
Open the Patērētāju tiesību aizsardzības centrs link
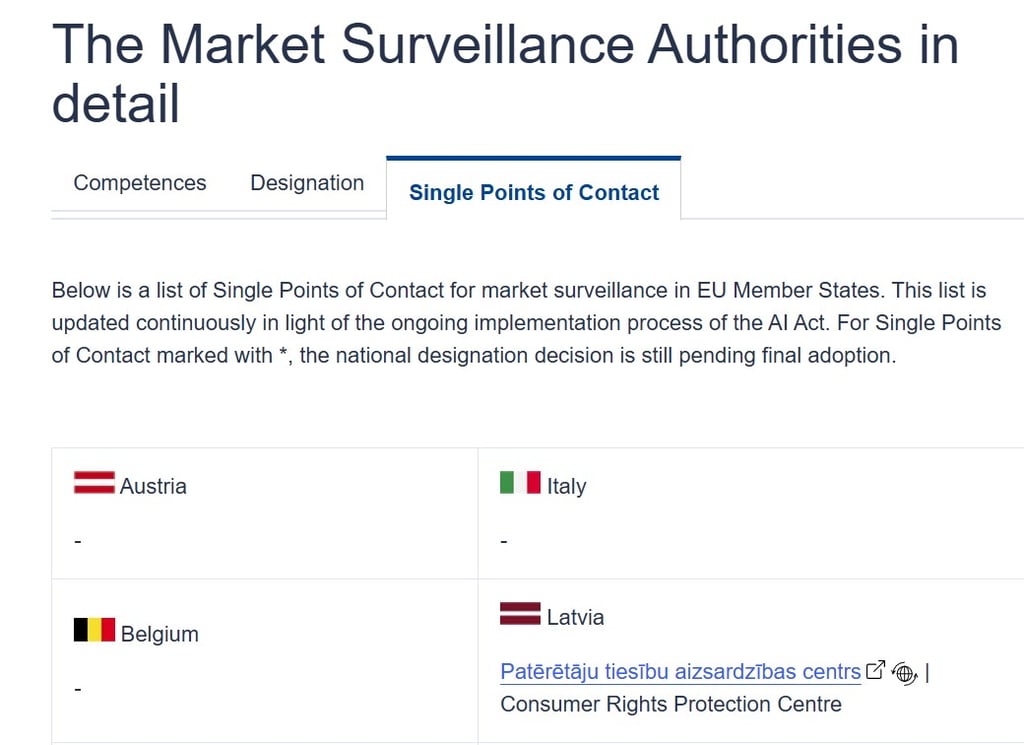click(680, 671)
